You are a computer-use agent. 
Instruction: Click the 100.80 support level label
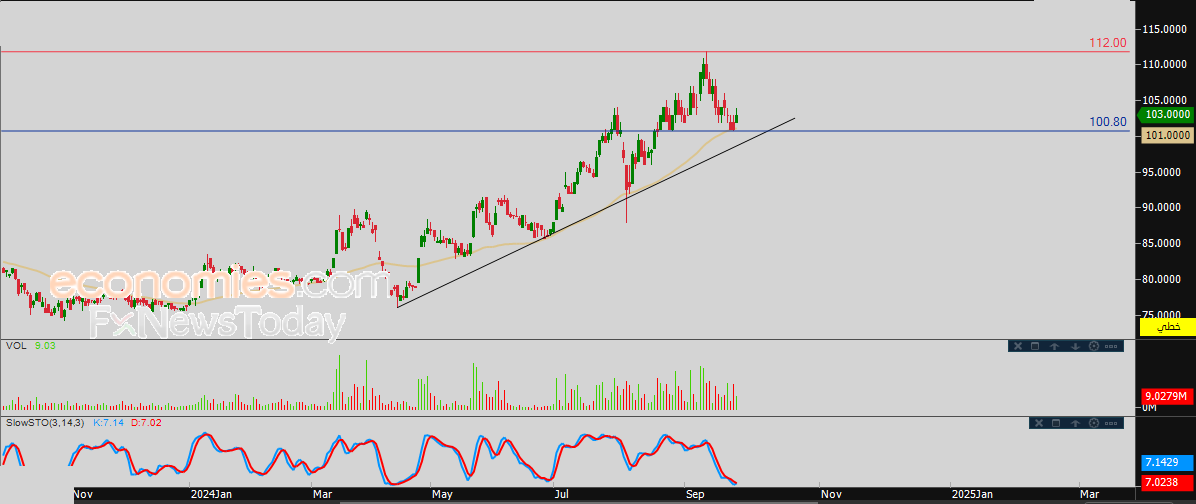1108,122
